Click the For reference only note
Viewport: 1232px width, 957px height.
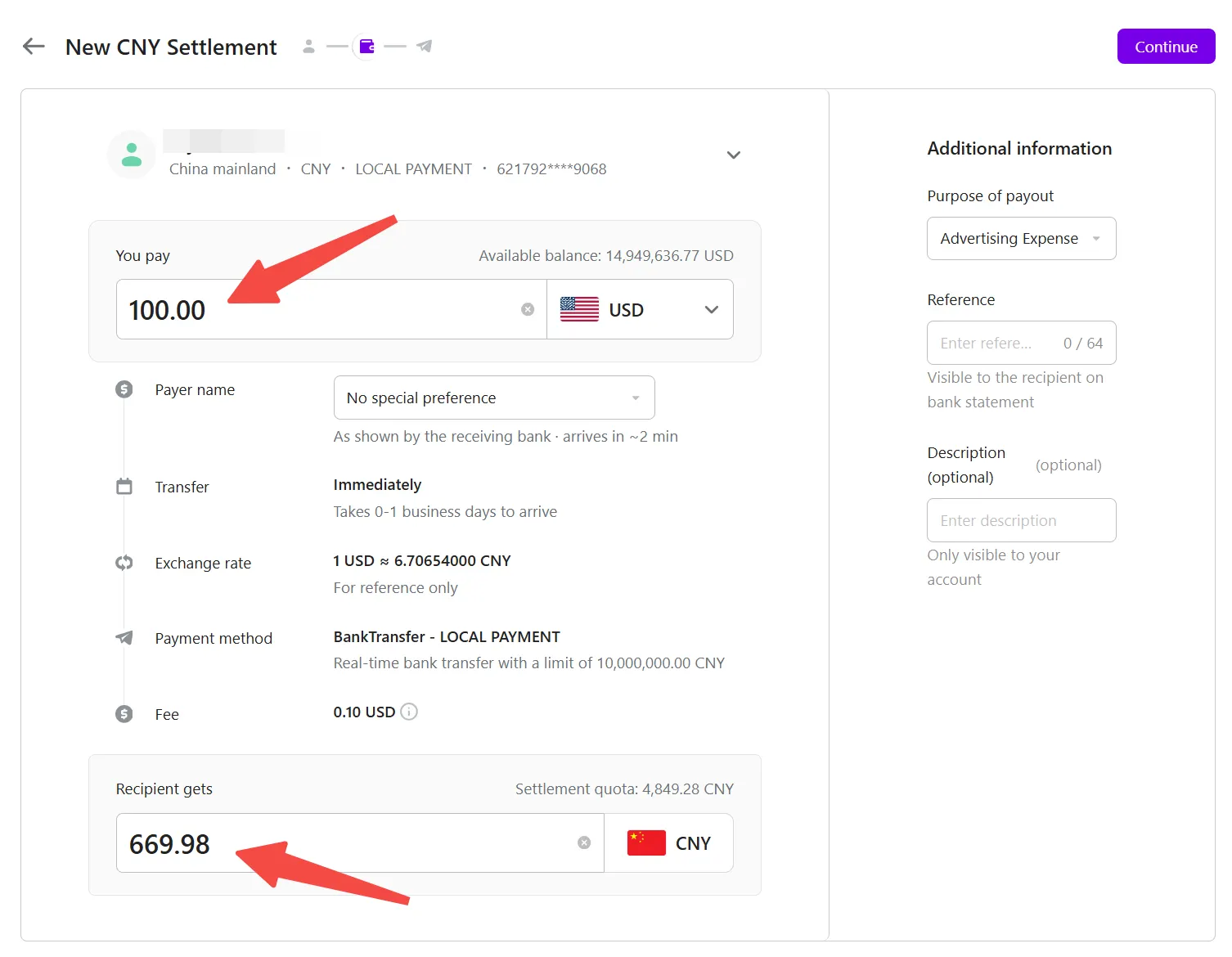point(395,587)
